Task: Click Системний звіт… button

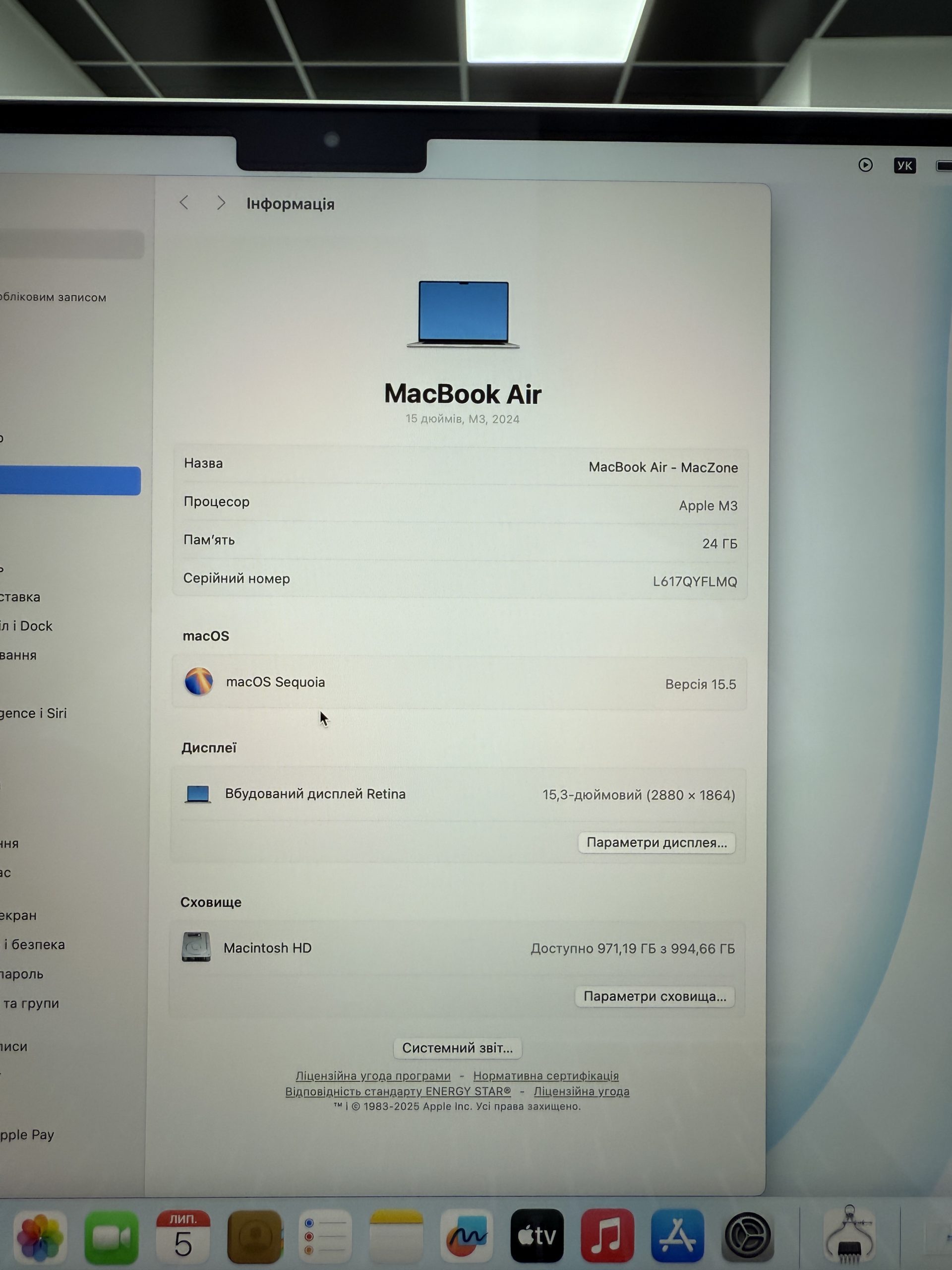Action: click(457, 1048)
